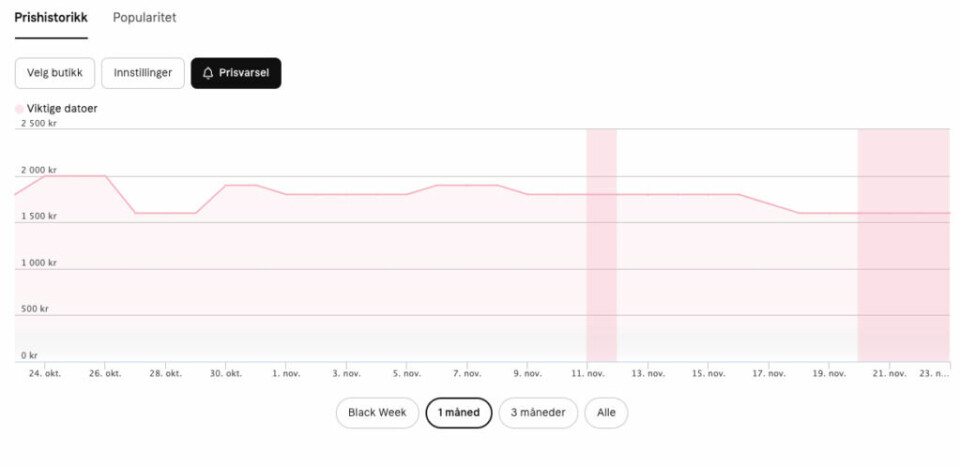Click the Viktige datoer legend label
This screenshot has height=466, width=960.
tap(62, 109)
